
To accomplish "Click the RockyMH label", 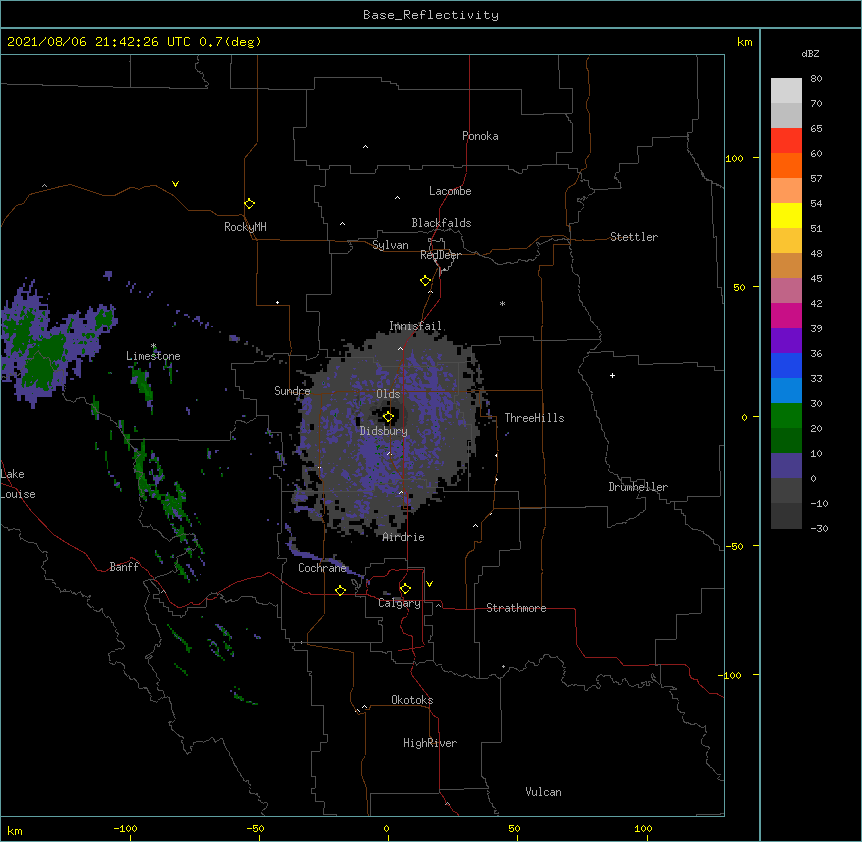I will click(245, 227).
